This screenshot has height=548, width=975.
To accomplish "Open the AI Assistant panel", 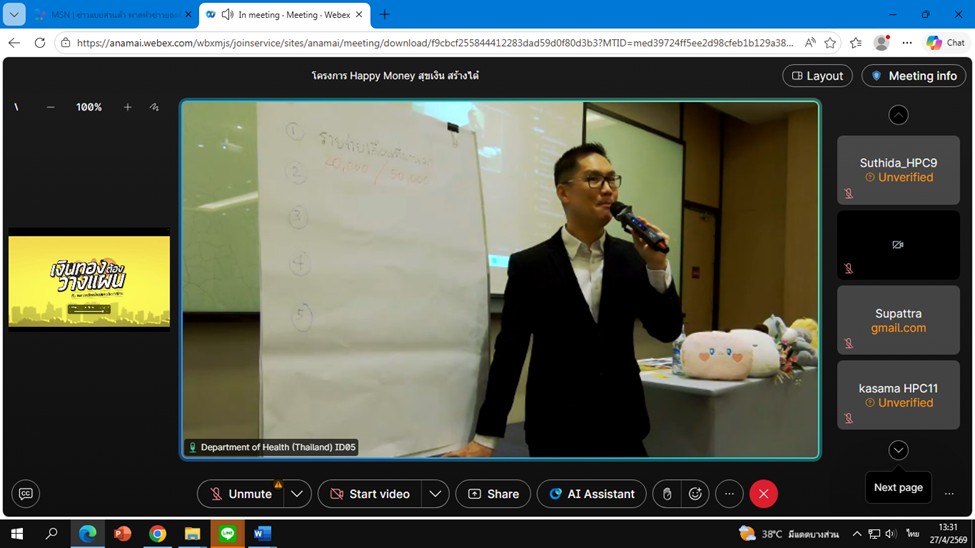I will click(x=591, y=494).
